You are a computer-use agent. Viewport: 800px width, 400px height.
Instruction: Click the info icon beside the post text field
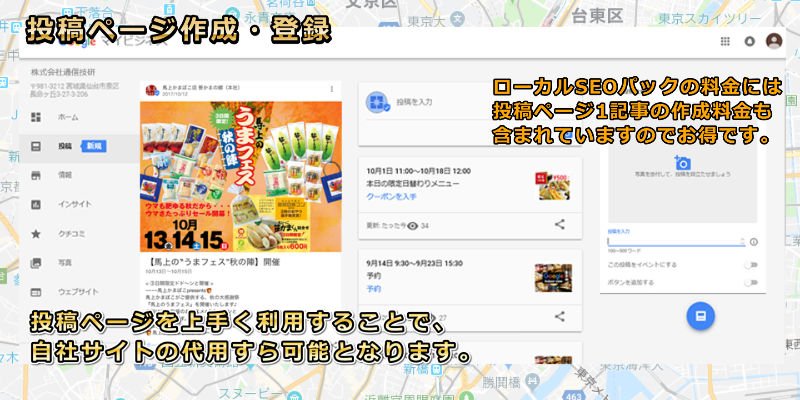(754, 242)
